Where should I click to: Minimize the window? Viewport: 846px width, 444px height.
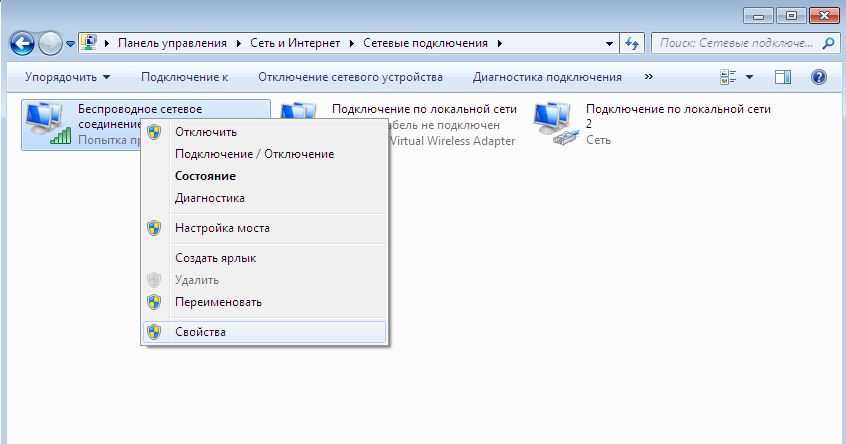759,16
